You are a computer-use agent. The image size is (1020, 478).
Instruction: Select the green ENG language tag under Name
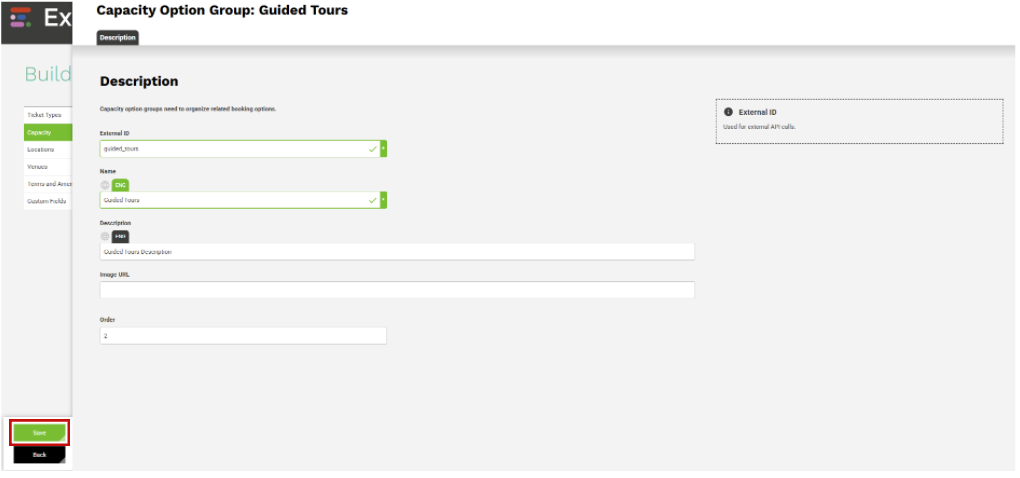120,185
